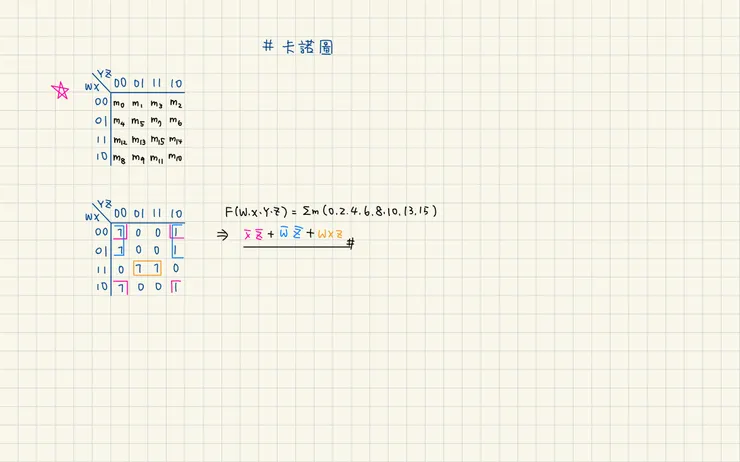
Task: Select the m10 minterm cell
Action: click(176, 157)
